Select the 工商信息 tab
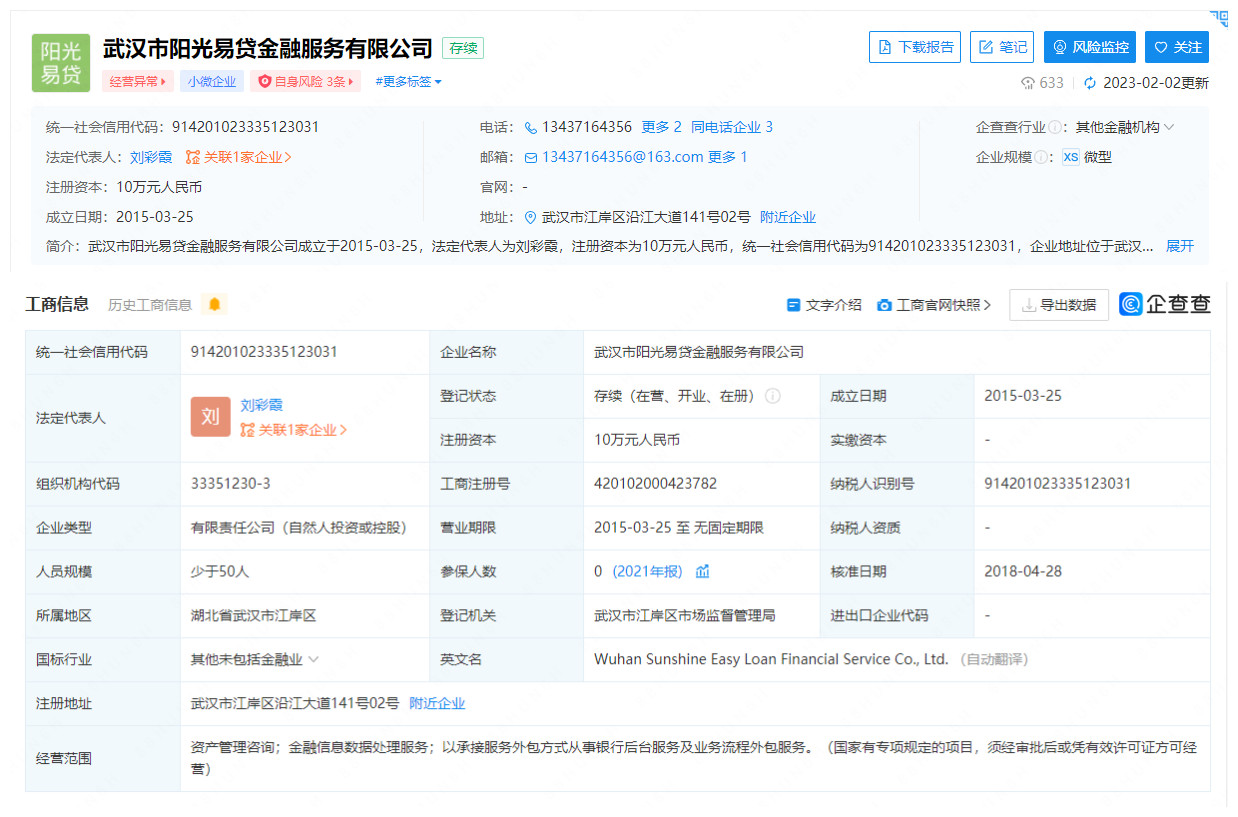 [x=57, y=304]
